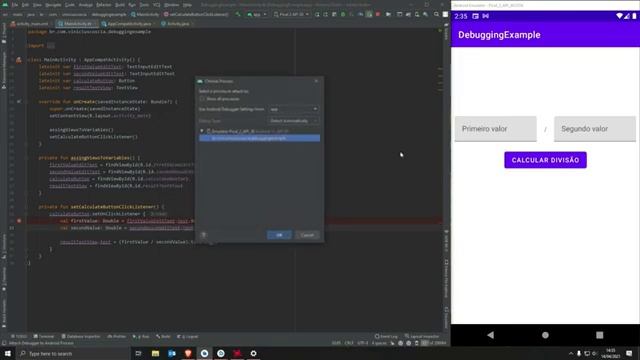Open the Tools menu

[x=144, y=5]
